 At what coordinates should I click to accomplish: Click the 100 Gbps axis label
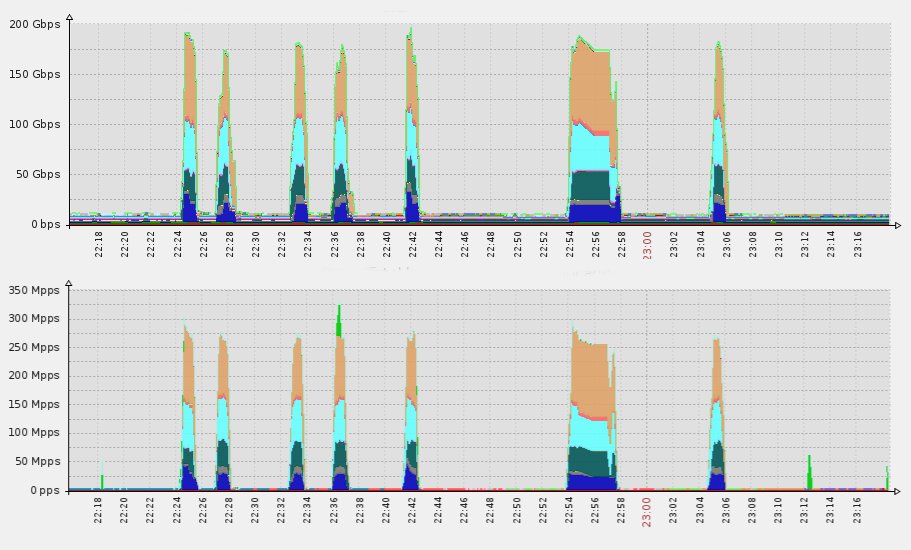coord(31,124)
